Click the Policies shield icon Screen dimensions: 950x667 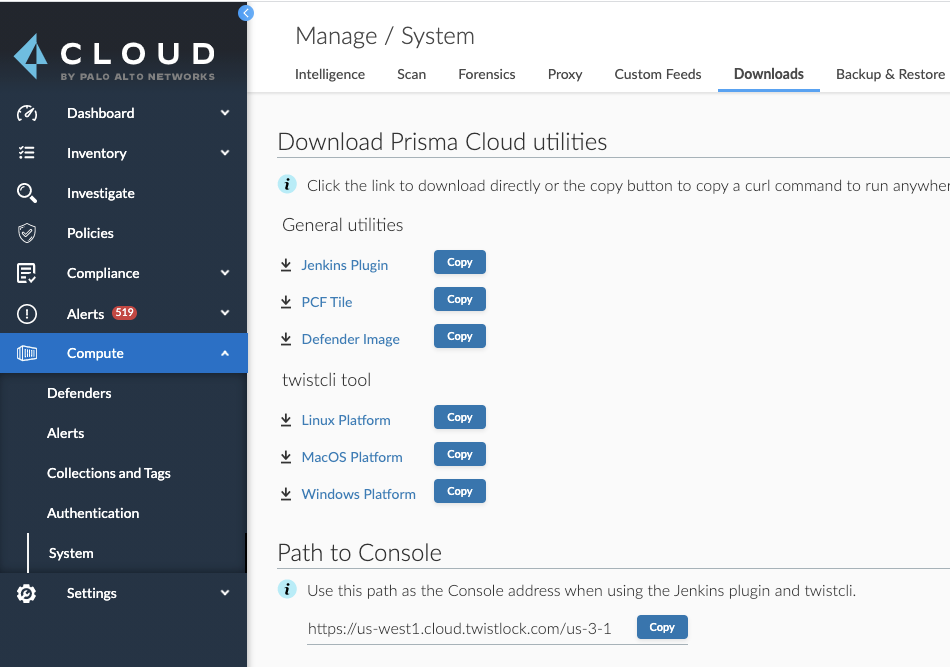click(27, 233)
